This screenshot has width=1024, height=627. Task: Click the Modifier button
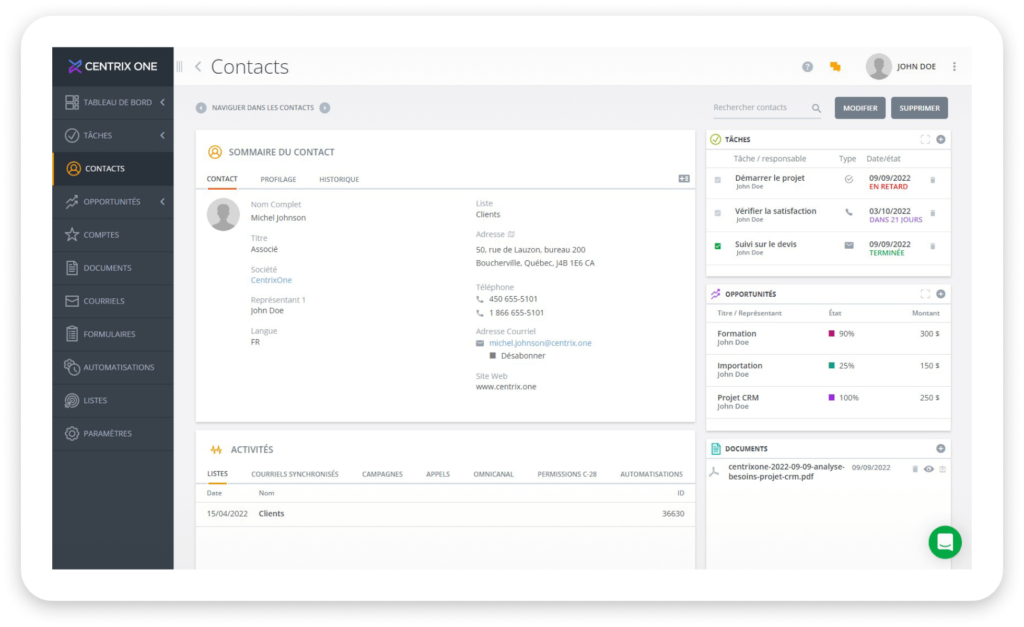pyautogui.click(x=860, y=108)
